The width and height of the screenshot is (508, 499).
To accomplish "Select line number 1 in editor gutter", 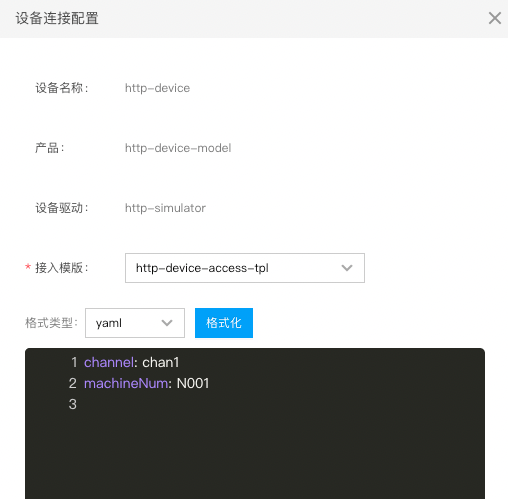I will tap(74, 362).
